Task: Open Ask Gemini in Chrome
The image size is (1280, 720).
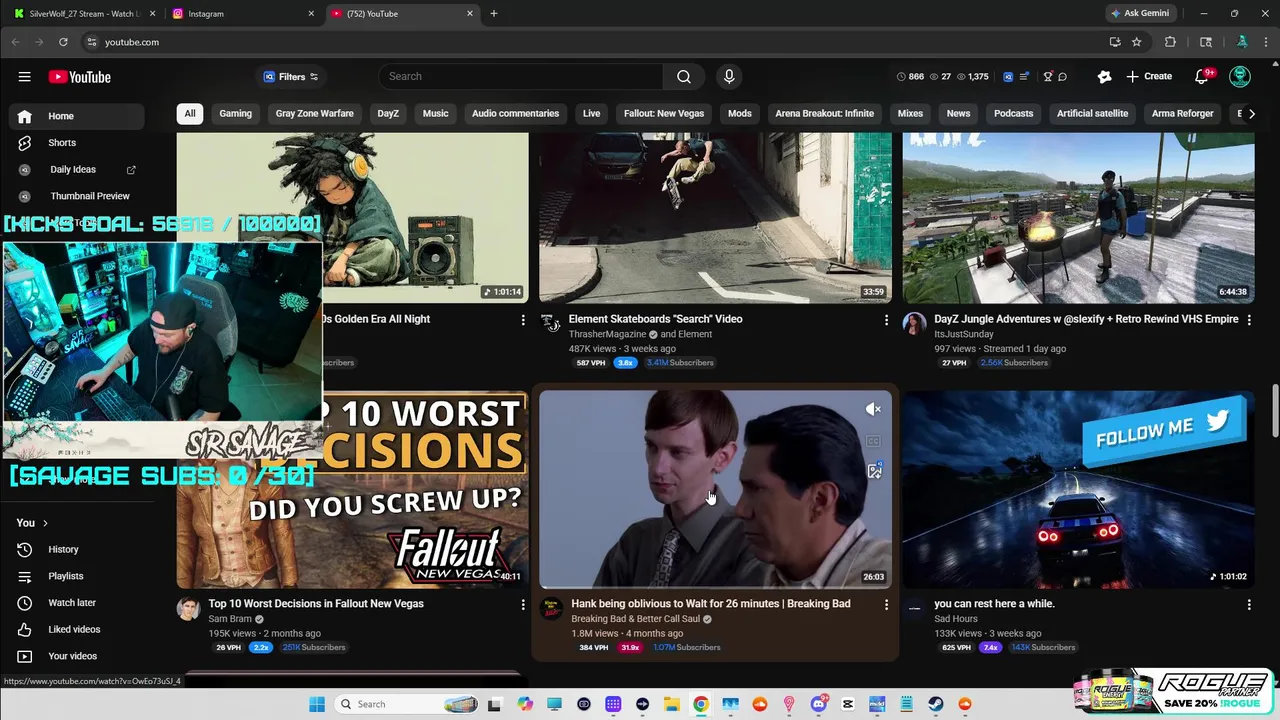Action: [x=1140, y=14]
